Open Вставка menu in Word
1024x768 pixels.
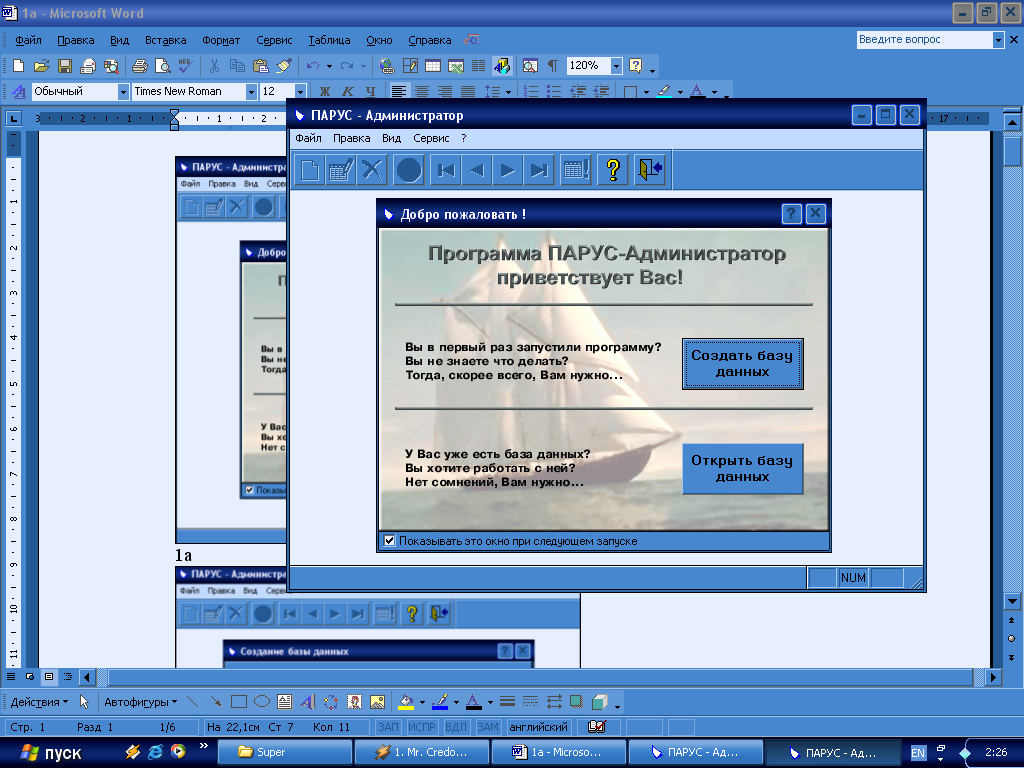pos(165,40)
